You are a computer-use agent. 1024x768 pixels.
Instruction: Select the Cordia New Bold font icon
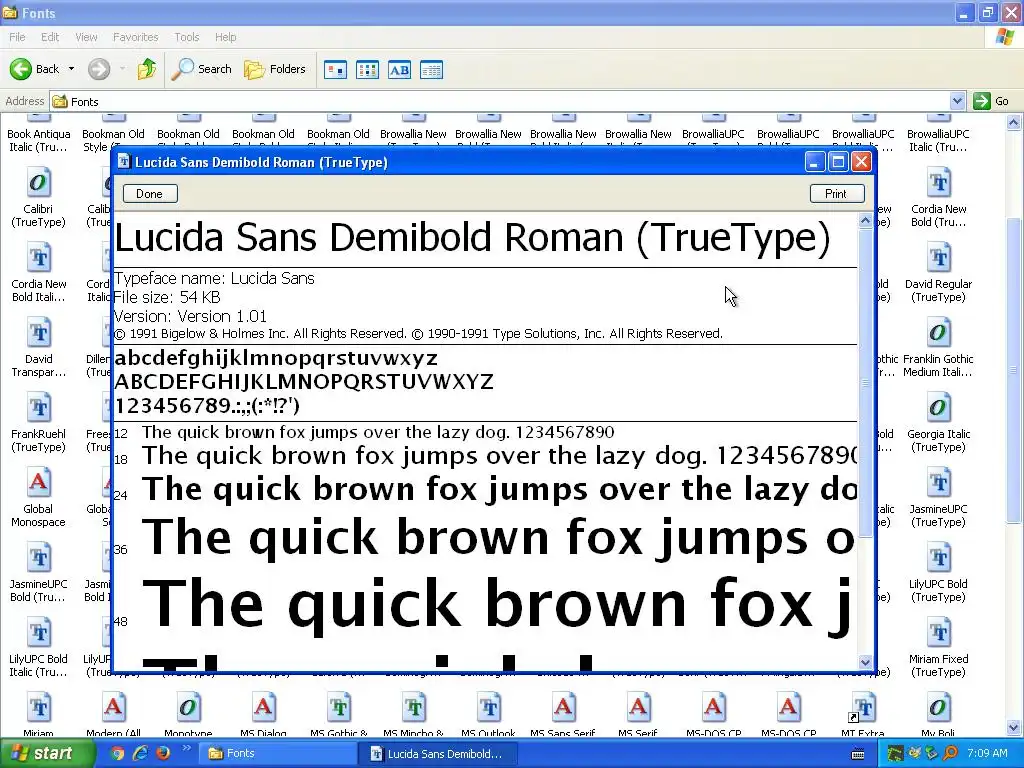(x=938, y=182)
